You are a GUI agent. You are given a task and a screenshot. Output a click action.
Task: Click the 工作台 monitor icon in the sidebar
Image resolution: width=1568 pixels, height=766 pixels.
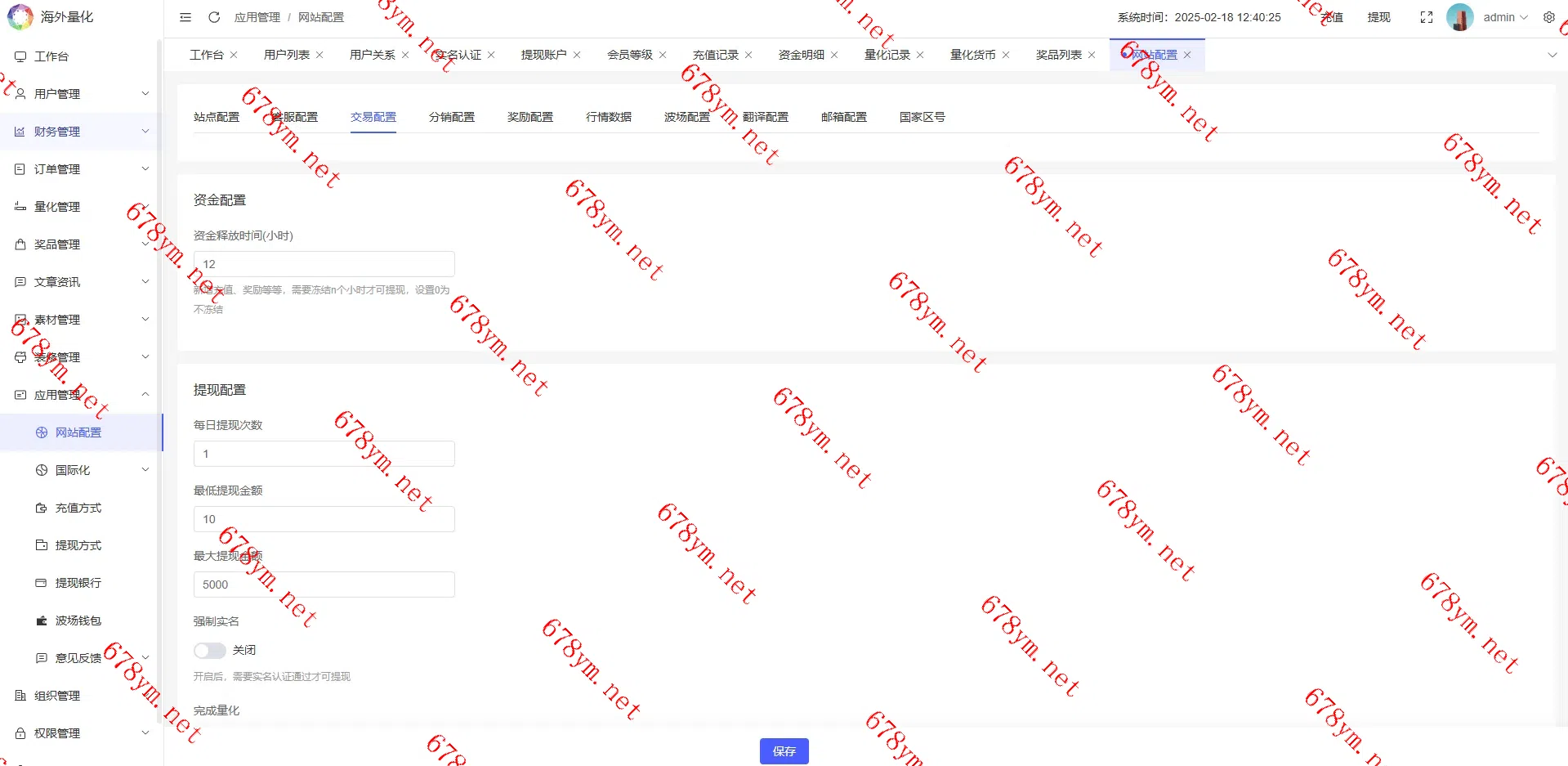[20, 56]
